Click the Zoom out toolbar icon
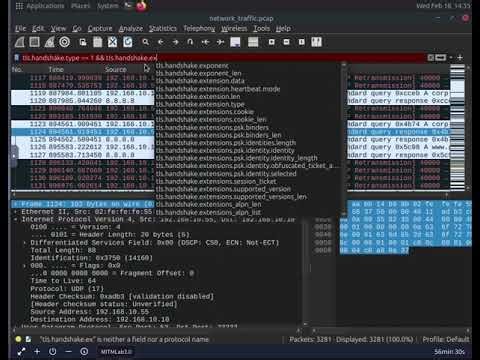Image resolution: width=480 pixels, height=360 pixels. tap(287, 42)
